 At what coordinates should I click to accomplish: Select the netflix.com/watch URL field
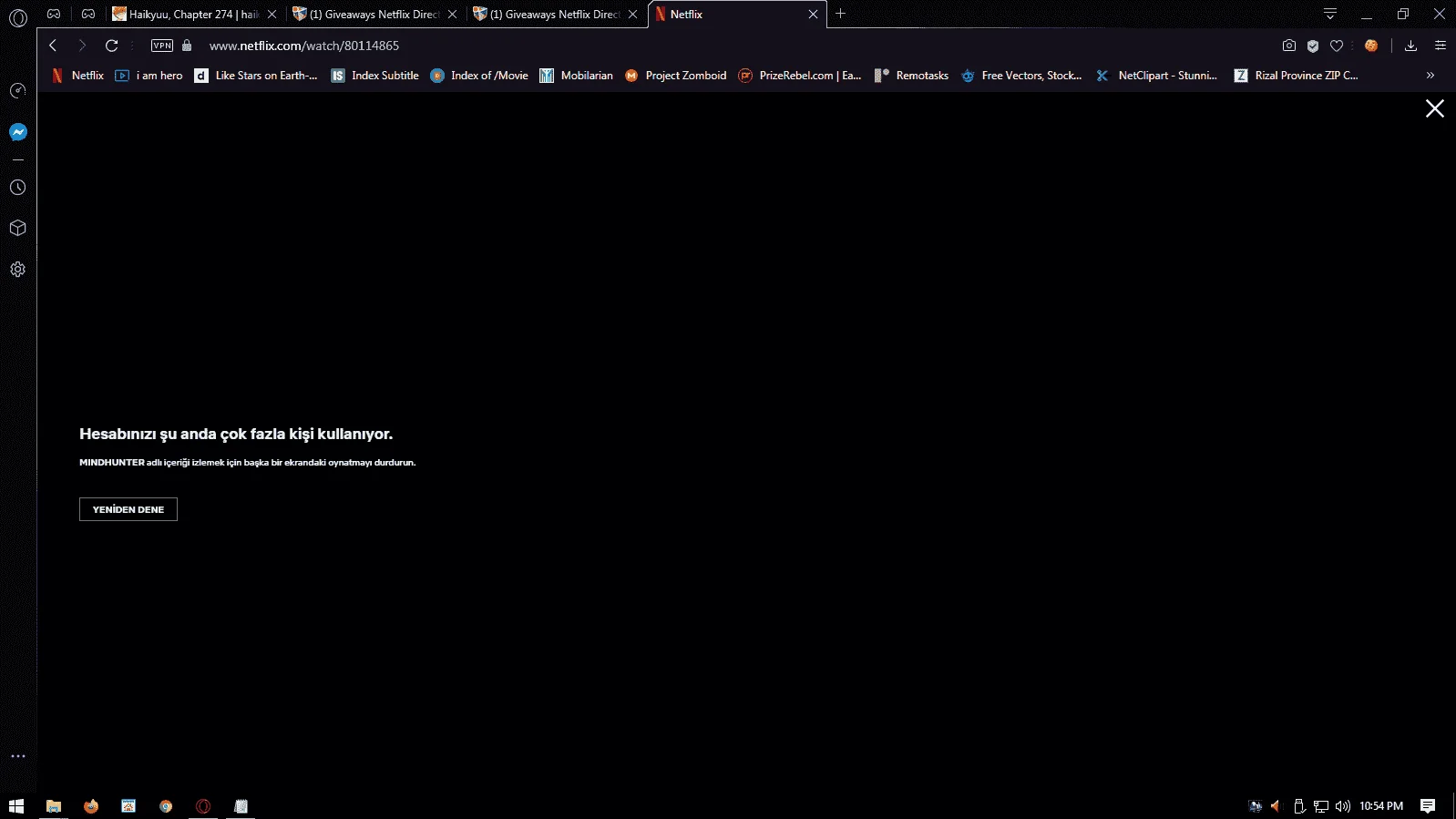[x=304, y=46]
